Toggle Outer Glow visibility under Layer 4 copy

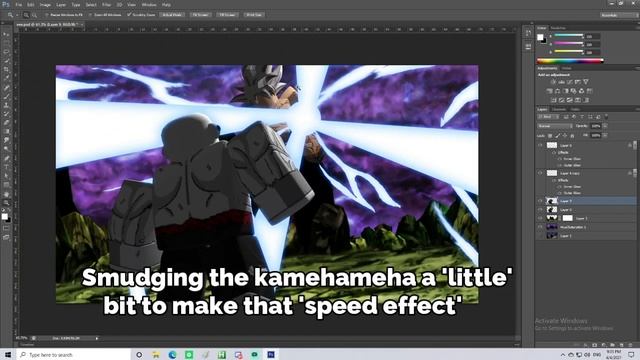tap(559, 193)
